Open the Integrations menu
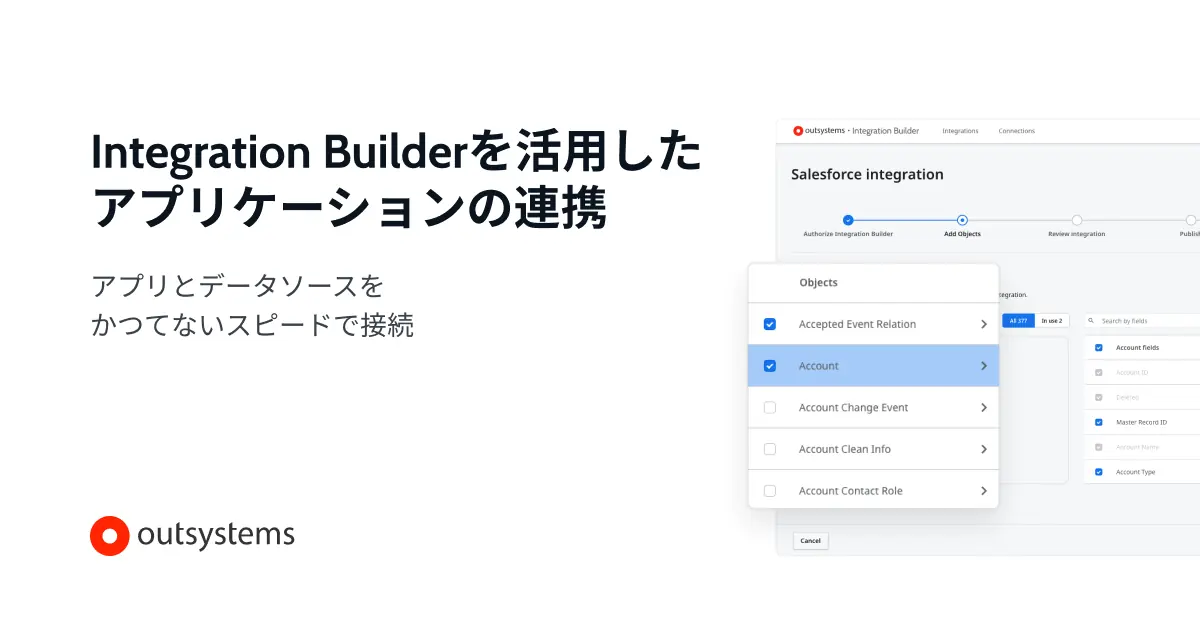Screen dimensions: 1200x628 coord(960,130)
